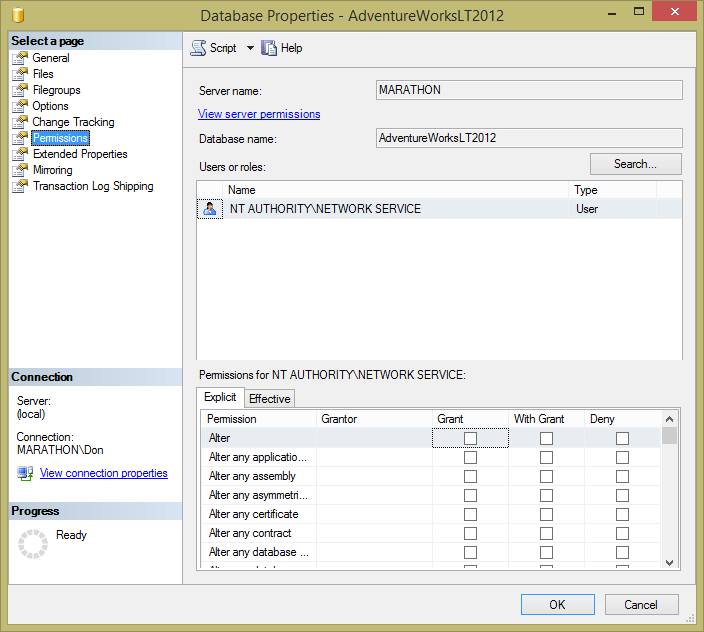Click the connection properties computer icon

tap(25, 473)
